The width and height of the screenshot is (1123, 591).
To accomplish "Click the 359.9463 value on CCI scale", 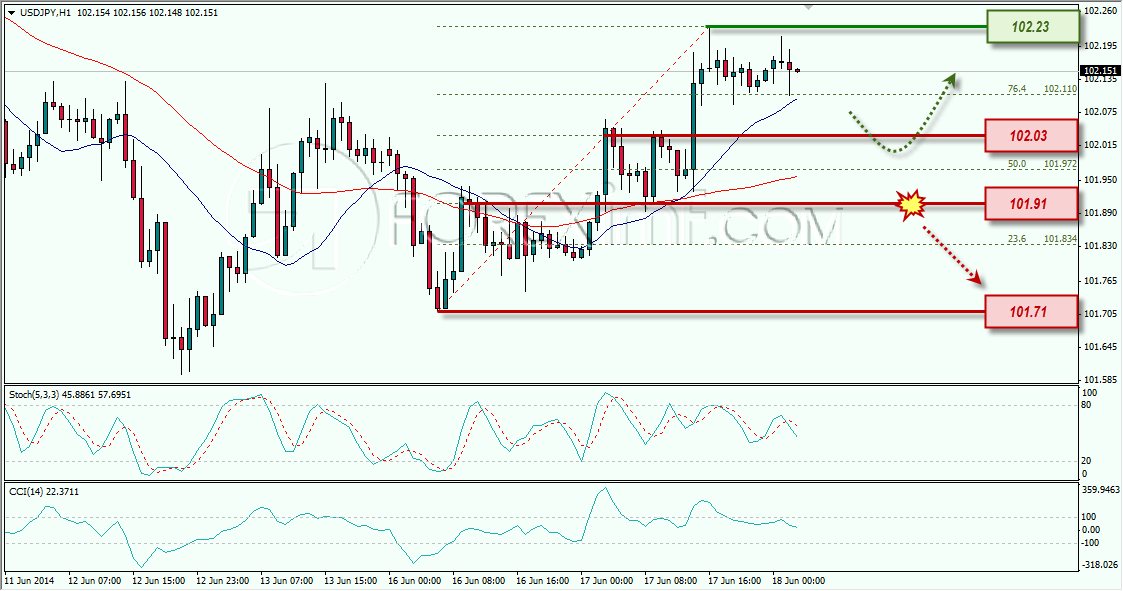I will tap(1100, 491).
